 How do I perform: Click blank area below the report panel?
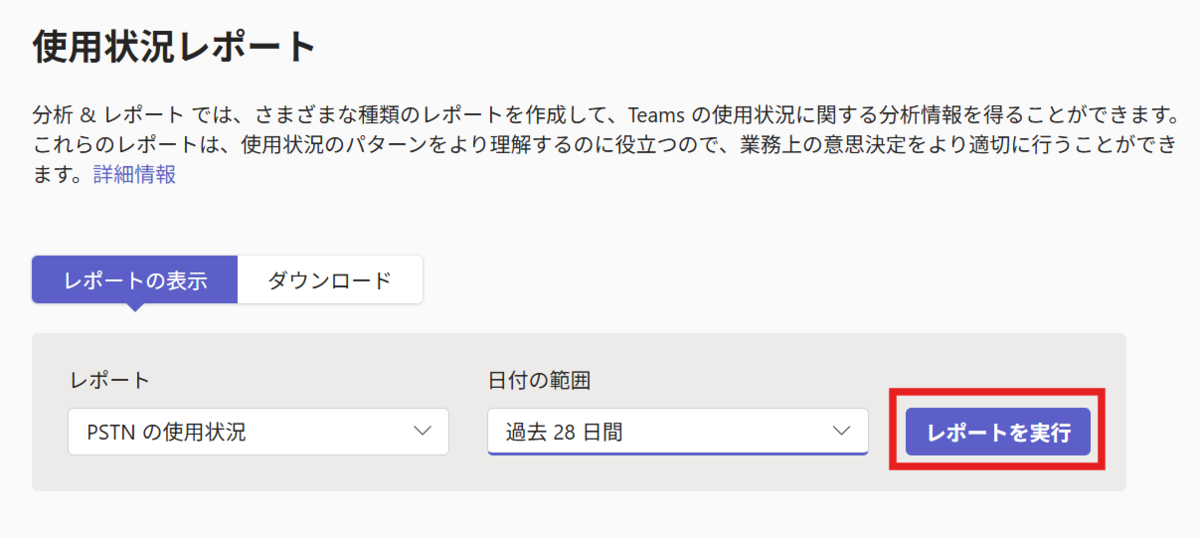point(580,514)
